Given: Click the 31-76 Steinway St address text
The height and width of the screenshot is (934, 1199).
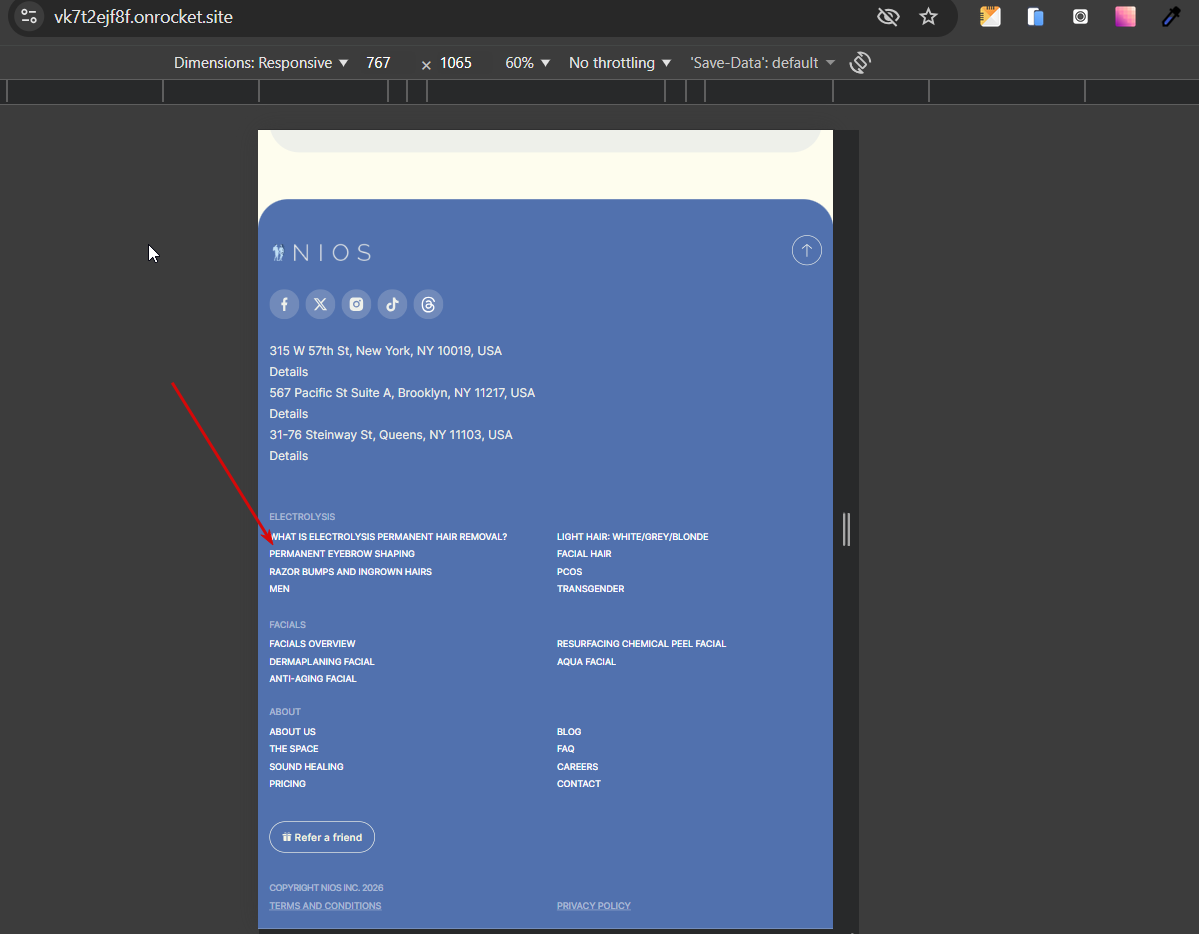Looking at the screenshot, I should coord(391,435).
